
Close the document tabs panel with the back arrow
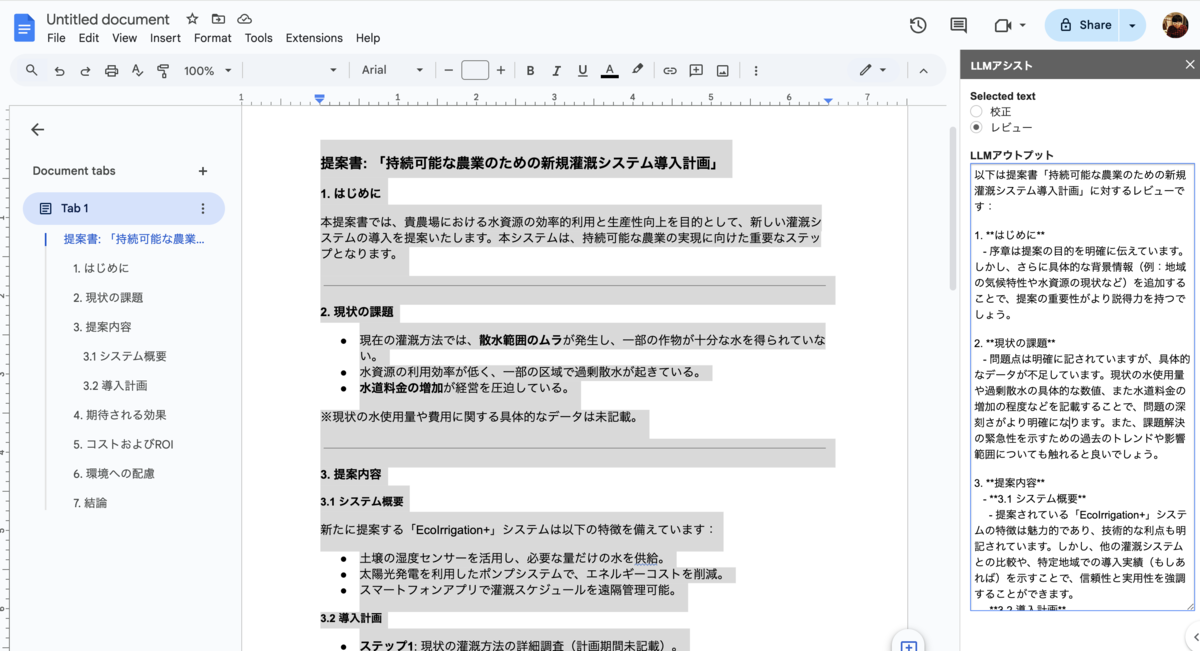pos(37,129)
